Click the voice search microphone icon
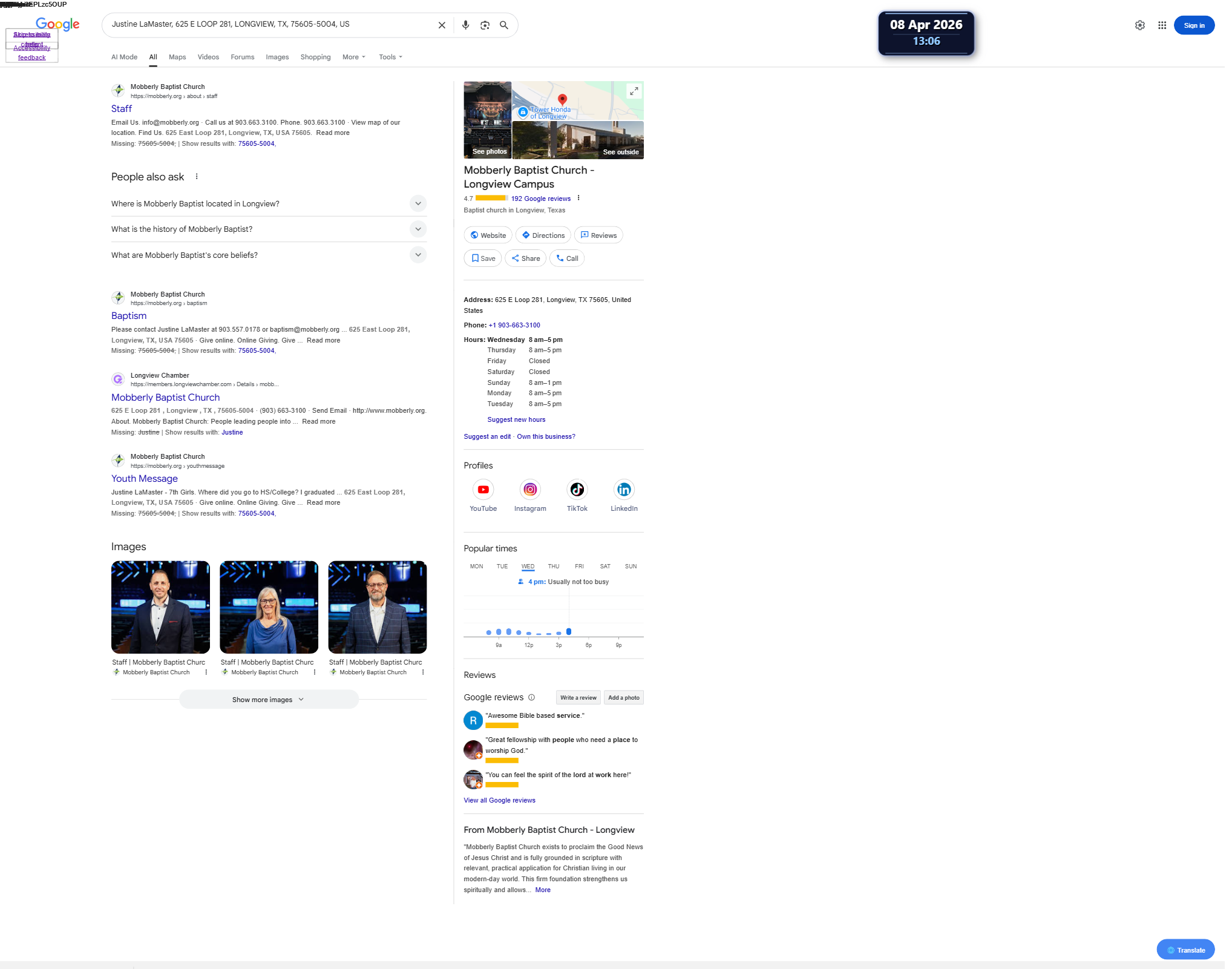Viewport: 1232px width, 969px height. (465, 25)
